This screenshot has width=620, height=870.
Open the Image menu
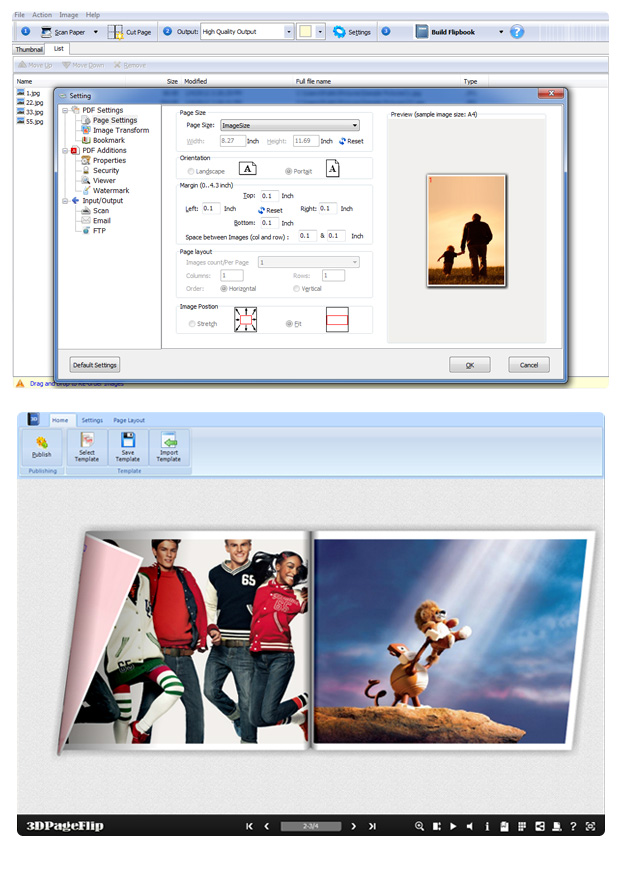point(68,15)
